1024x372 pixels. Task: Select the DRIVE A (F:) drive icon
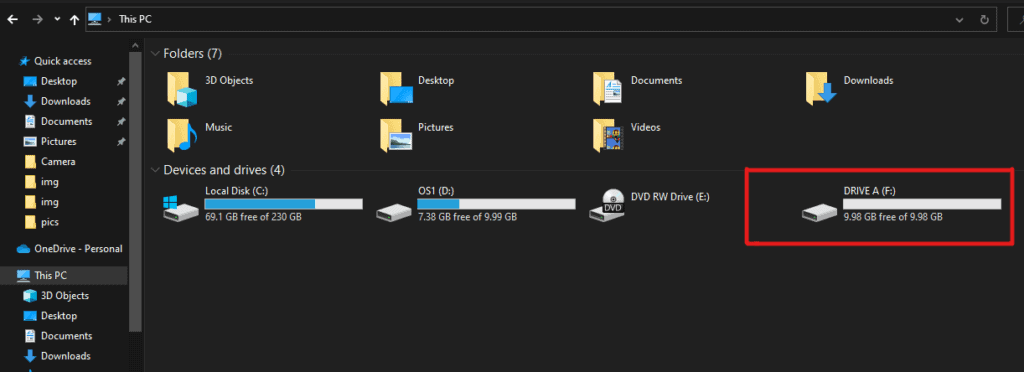click(x=820, y=211)
